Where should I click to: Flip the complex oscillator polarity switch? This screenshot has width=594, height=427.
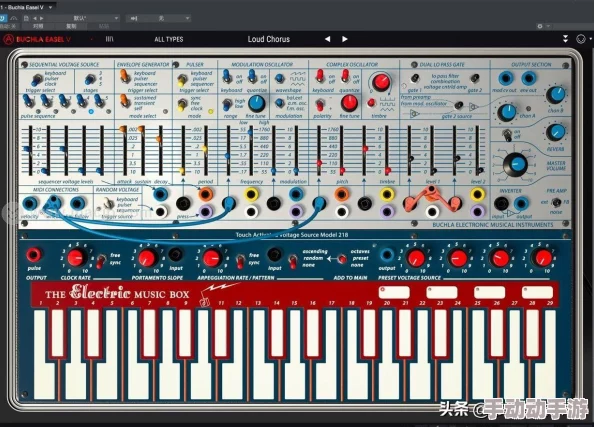tap(320, 105)
